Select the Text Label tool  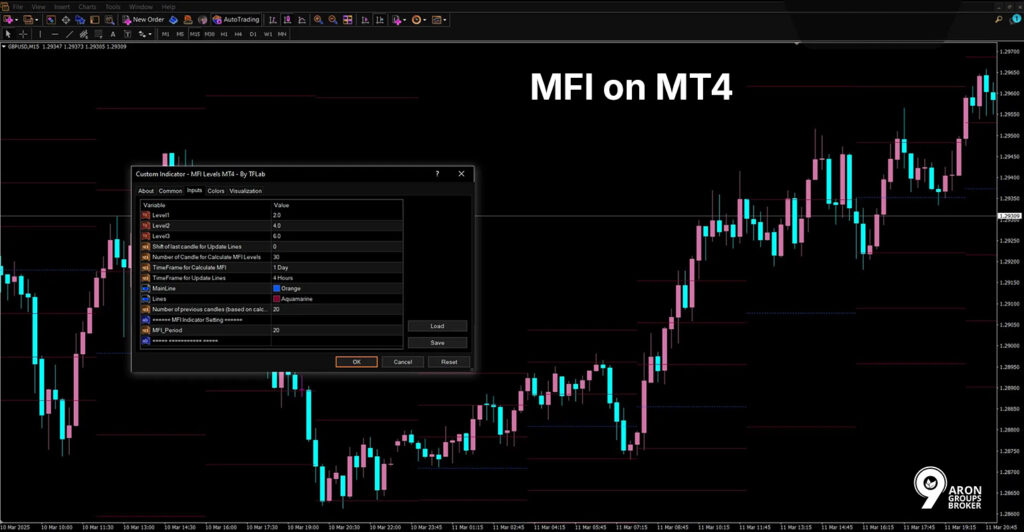pos(127,34)
